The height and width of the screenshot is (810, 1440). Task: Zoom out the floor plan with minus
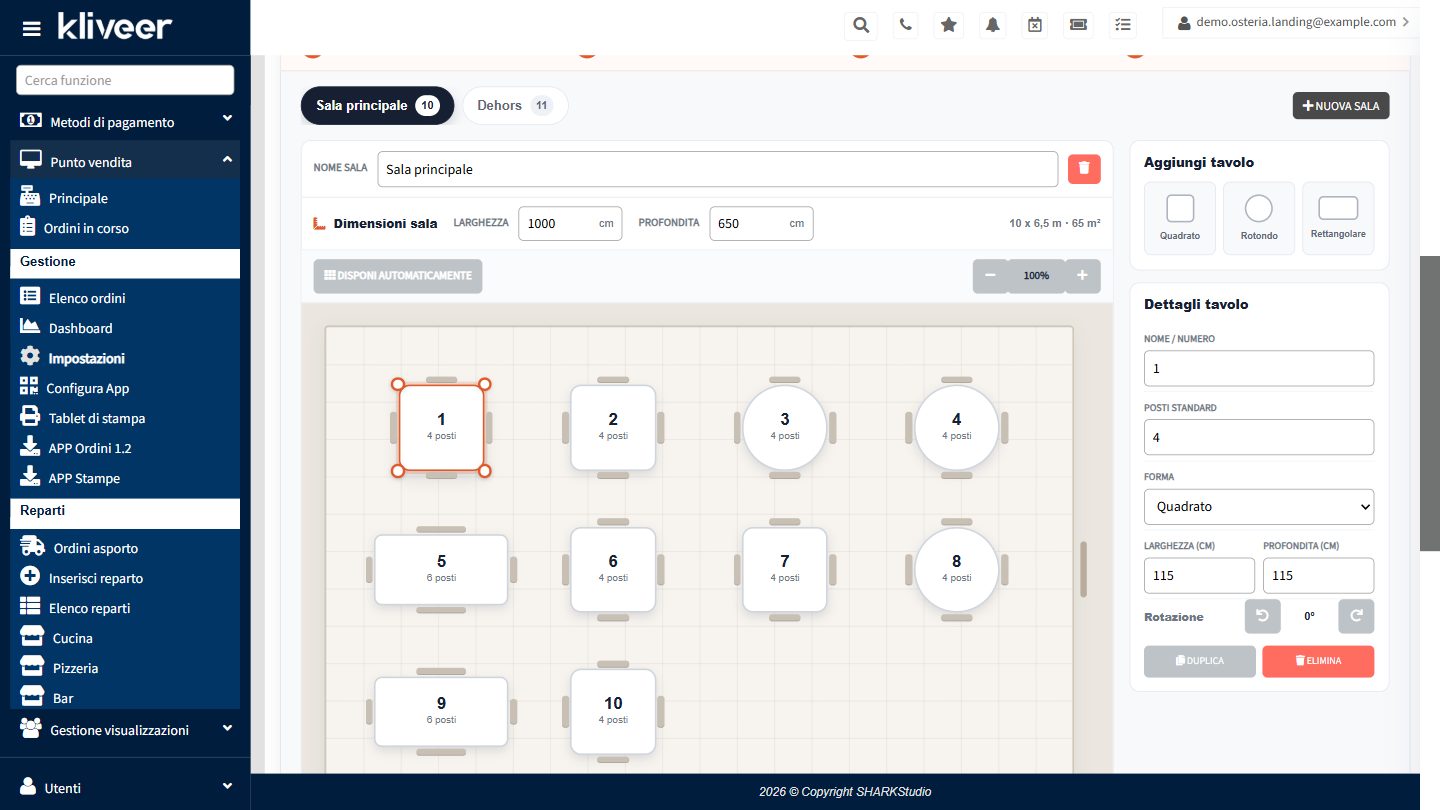990,276
